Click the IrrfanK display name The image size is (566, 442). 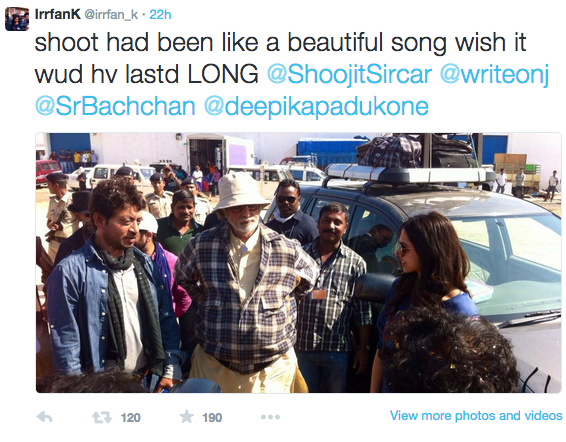(57, 14)
